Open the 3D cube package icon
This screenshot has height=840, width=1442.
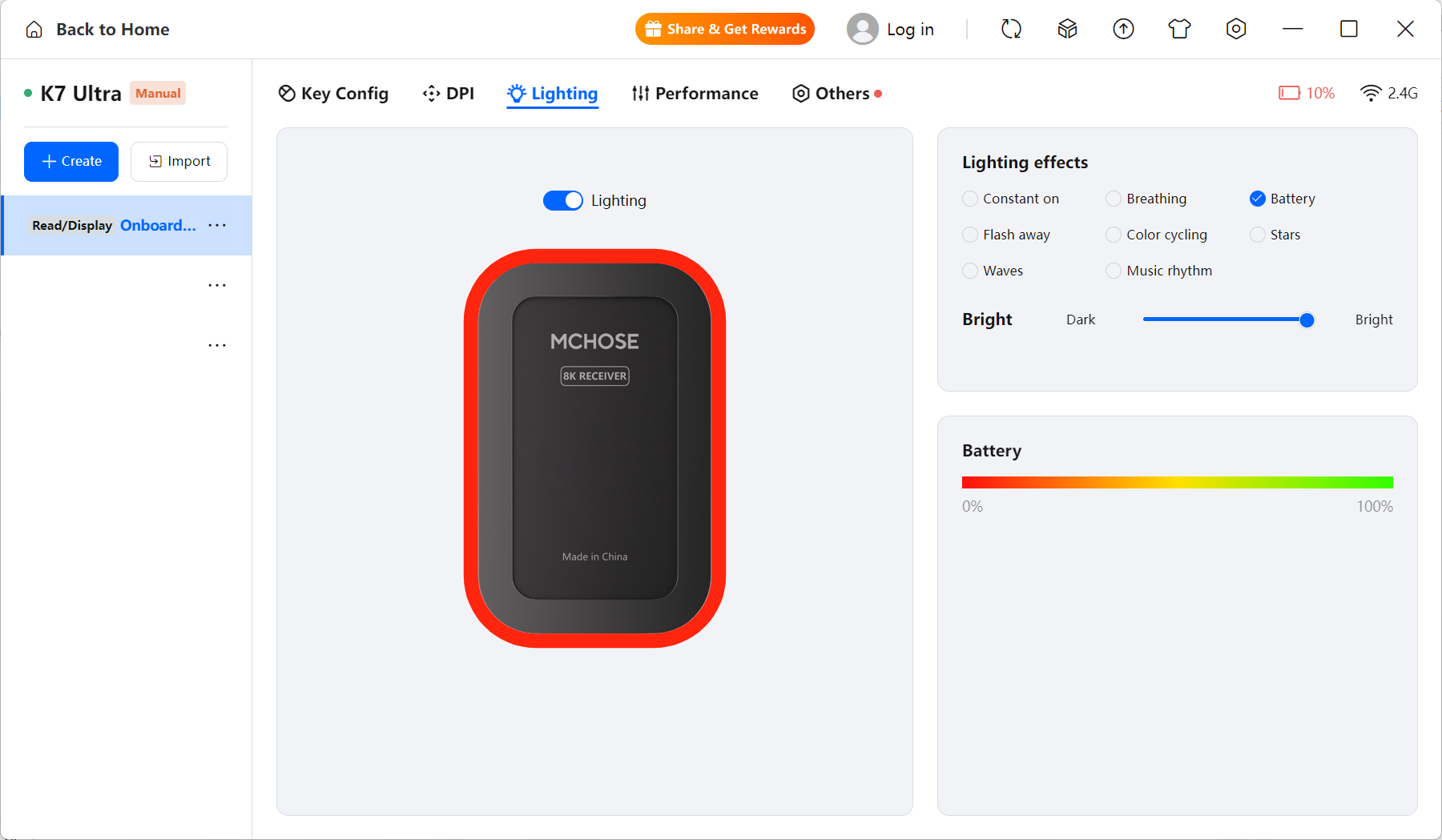click(x=1067, y=30)
